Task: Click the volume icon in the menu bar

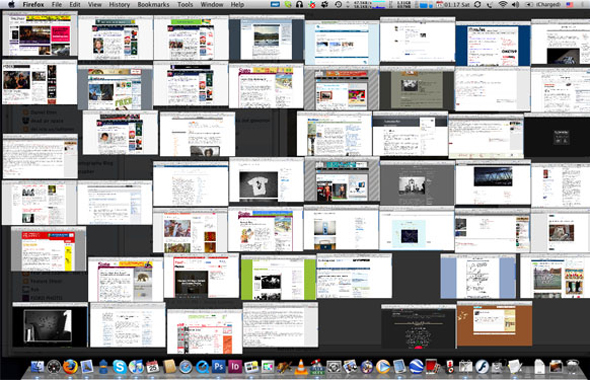Action: point(515,5)
